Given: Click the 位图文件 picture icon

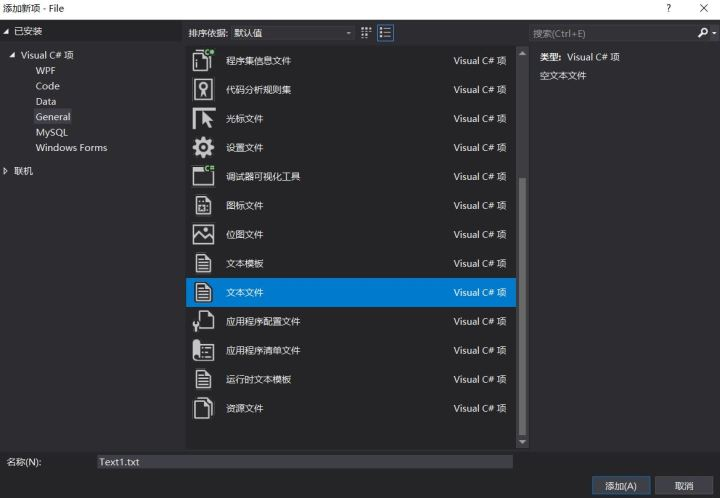Looking at the screenshot, I should [203, 234].
